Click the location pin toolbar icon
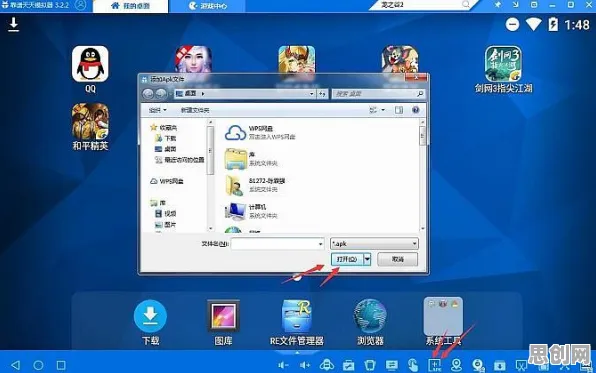The image size is (596, 373). click(x=456, y=365)
